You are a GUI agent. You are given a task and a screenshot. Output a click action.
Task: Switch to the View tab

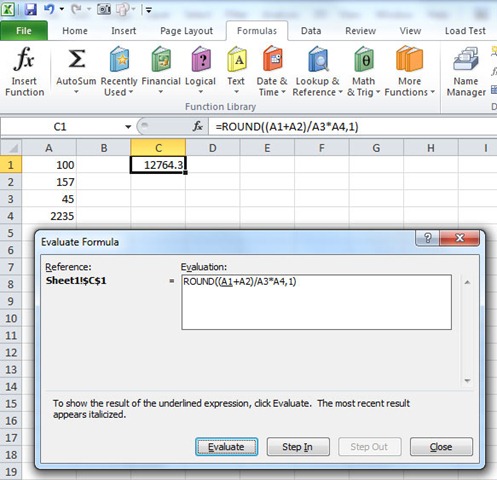click(x=410, y=31)
